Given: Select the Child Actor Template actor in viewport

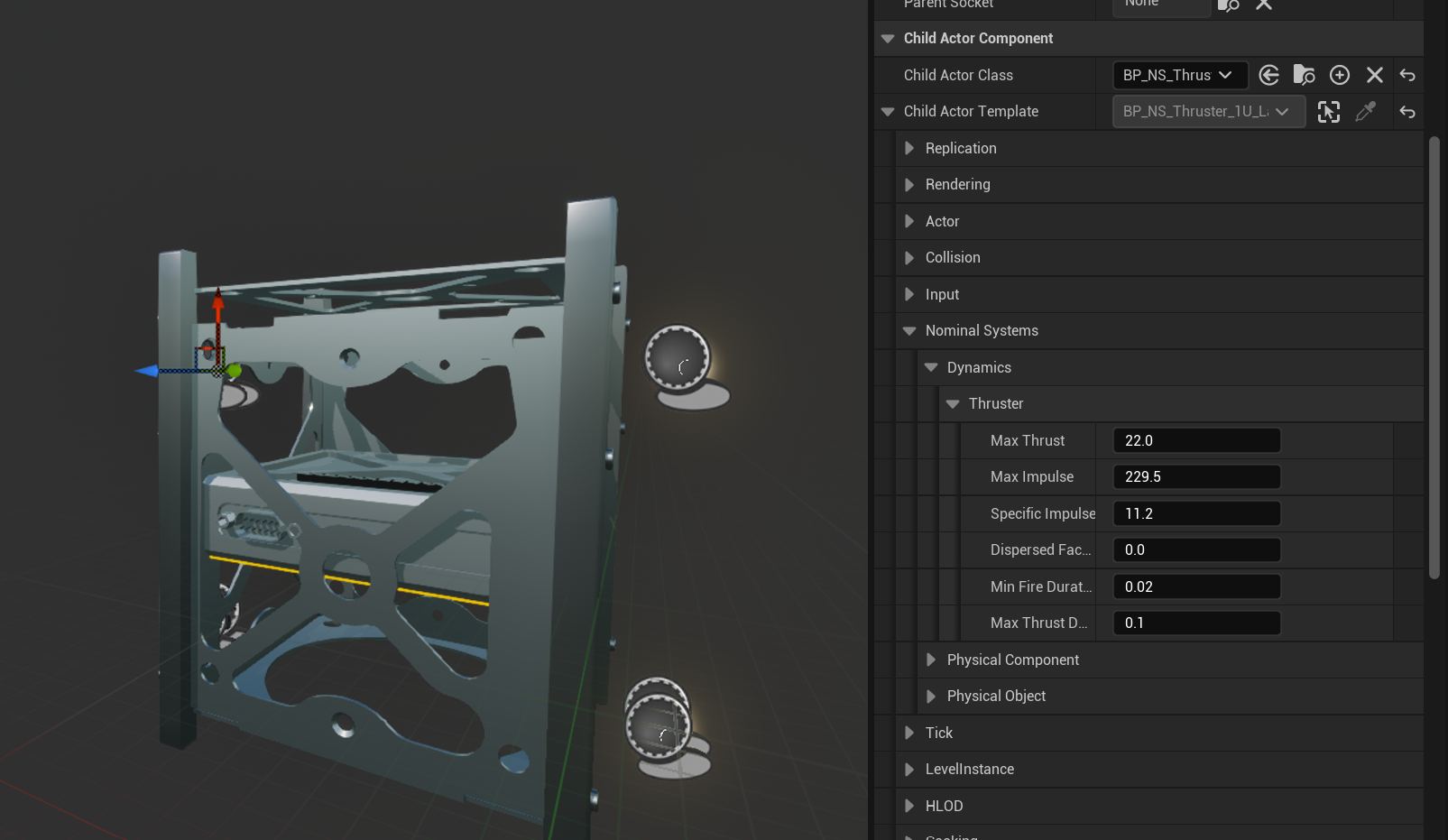Looking at the screenshot, I should 1329,112.
